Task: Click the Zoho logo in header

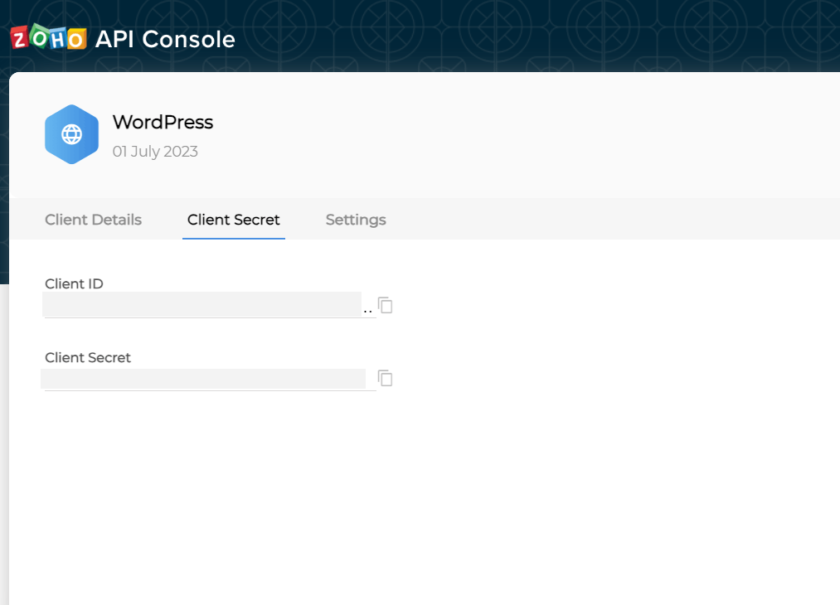Action: pyautogui.click(x=48, y=38)
